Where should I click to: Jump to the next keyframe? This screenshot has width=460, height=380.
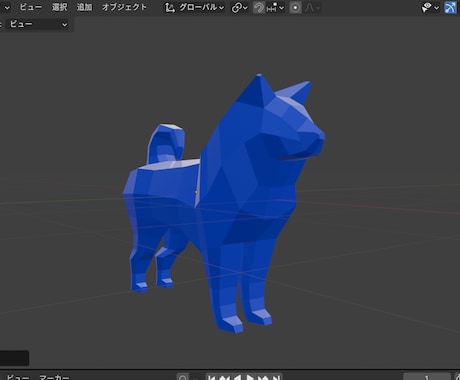click(263, 377)
